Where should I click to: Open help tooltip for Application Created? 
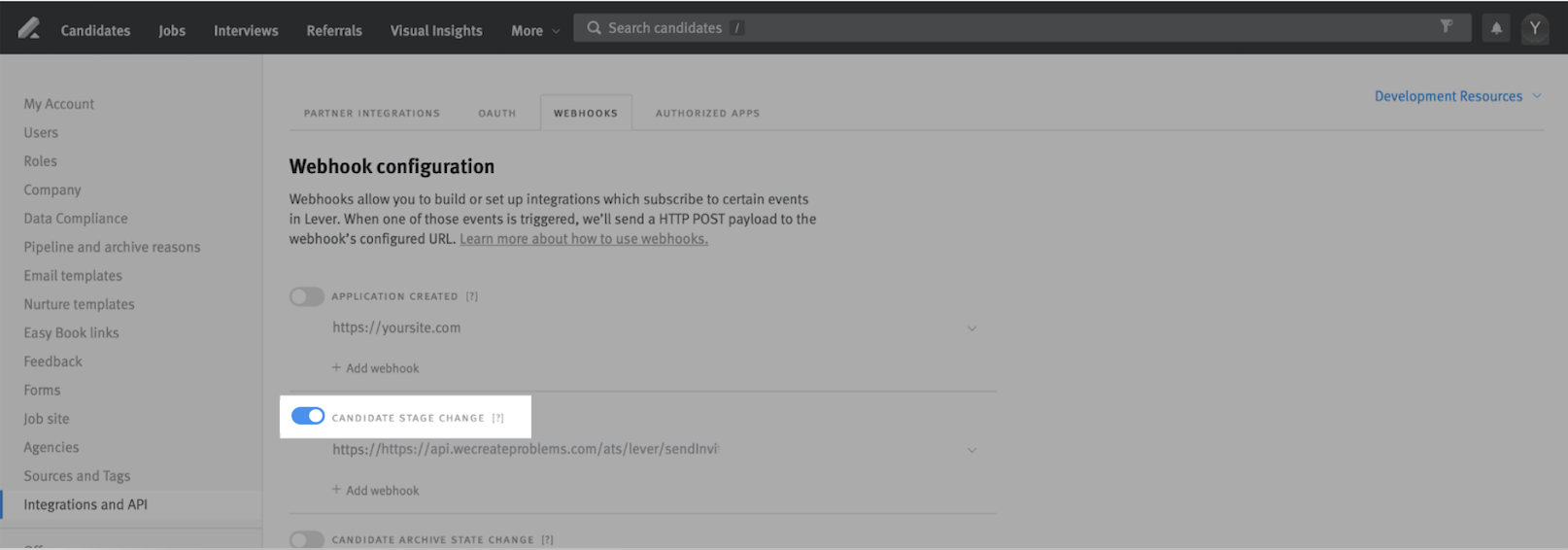click(x=472, y=296)
